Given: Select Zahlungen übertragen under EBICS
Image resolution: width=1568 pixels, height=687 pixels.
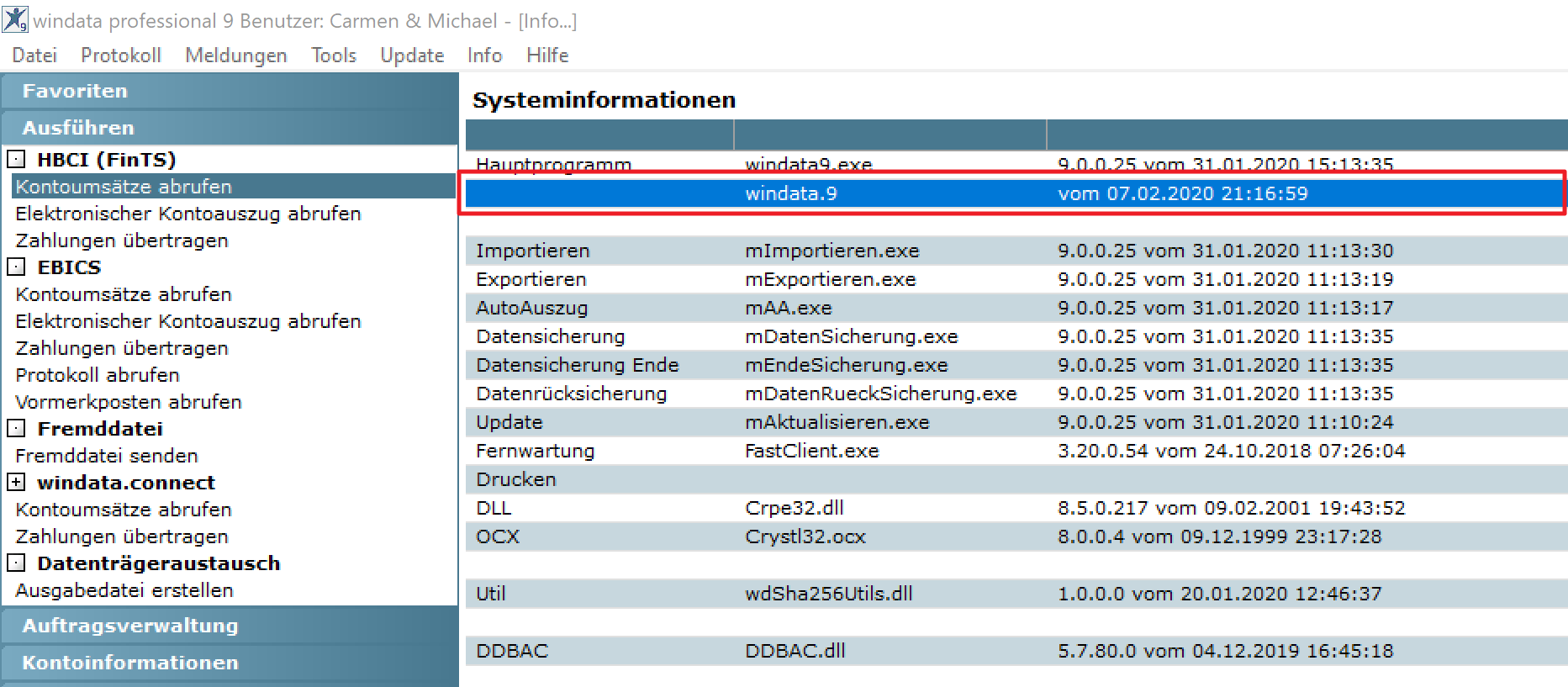Looking at the screenshot, I should coord(122,348).
